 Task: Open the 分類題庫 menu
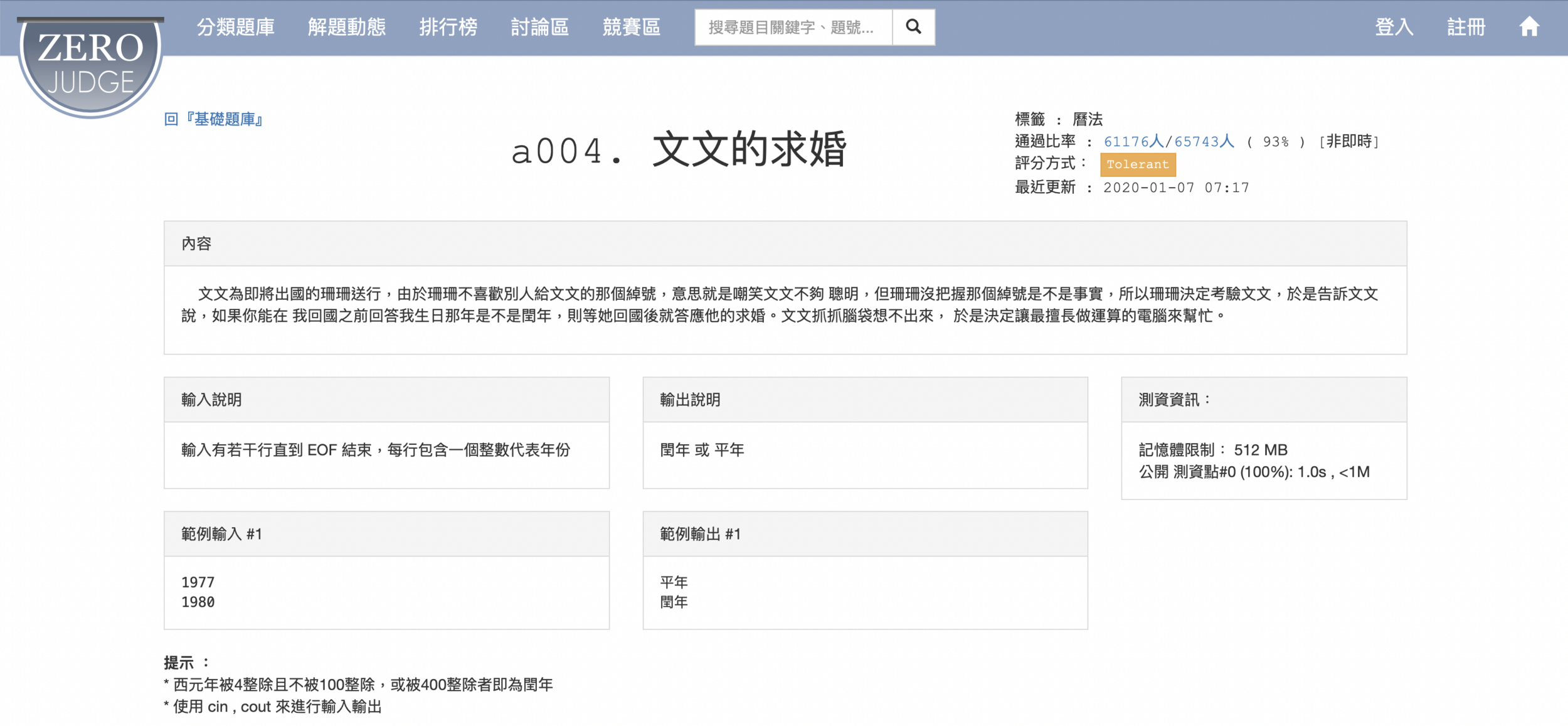(236, 27)
